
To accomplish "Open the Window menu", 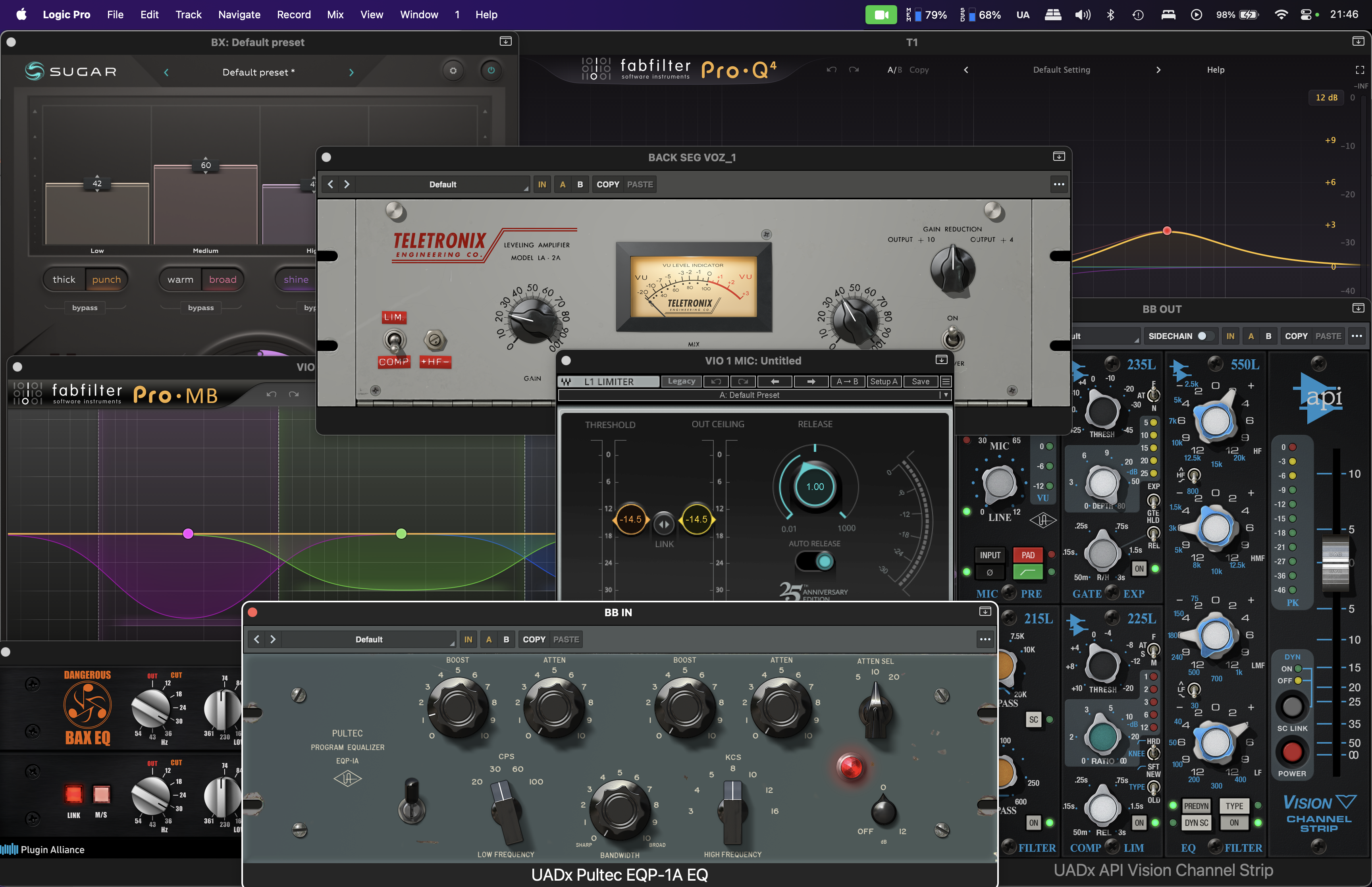I will point(419,14).
